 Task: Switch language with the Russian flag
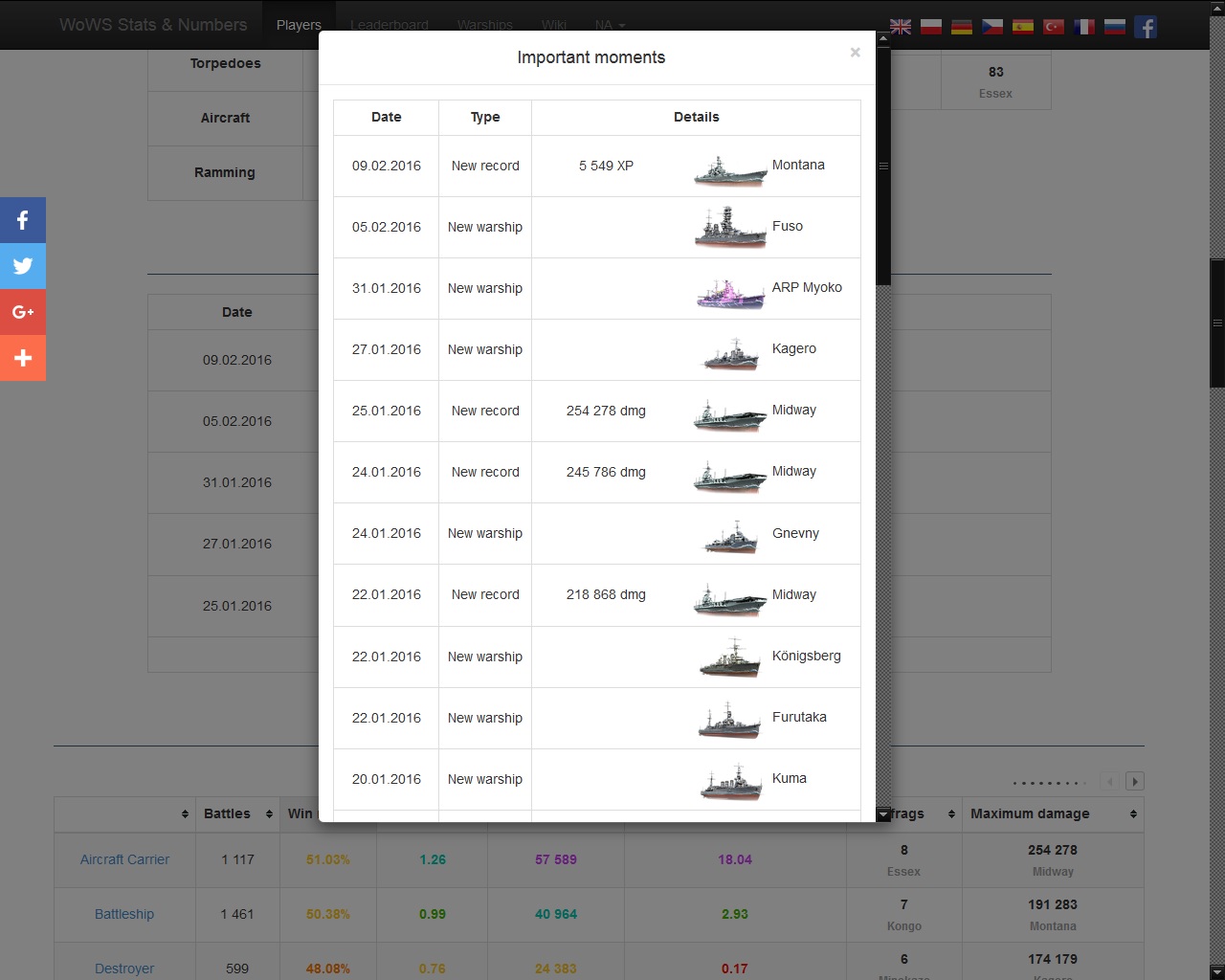click(1115, 27)
